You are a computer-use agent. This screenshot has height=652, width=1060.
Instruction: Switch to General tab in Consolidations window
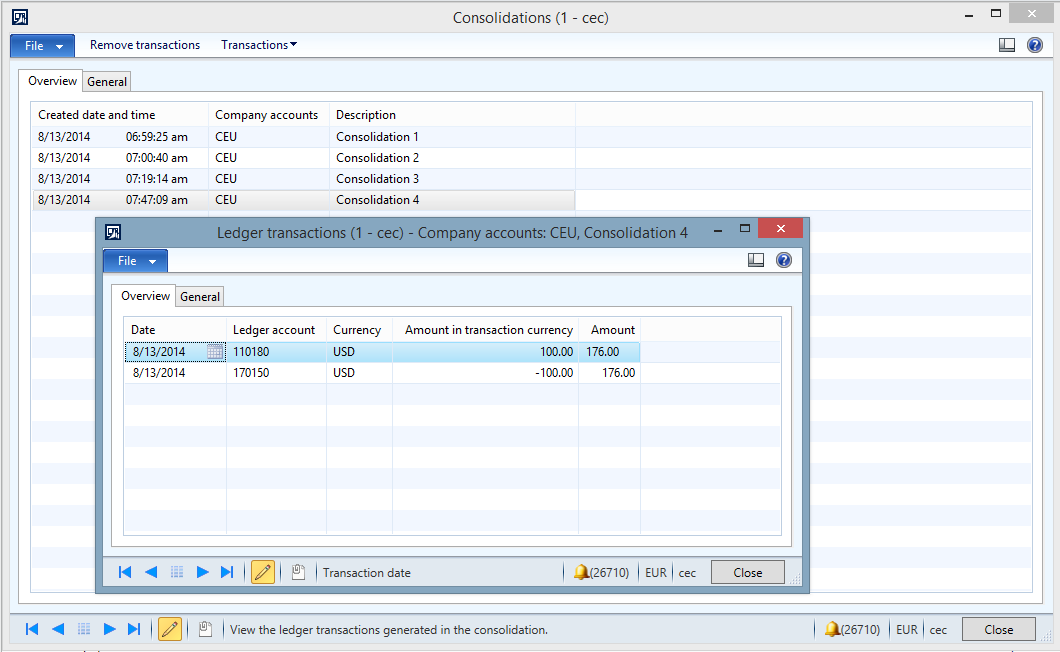tap(107, 82)
